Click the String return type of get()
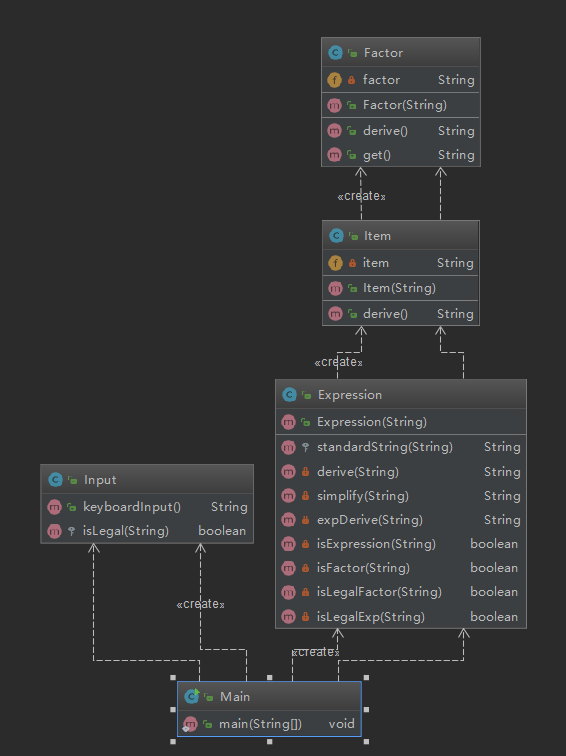The width and height of the screenshot is (566, 756). click(x=456, y=155)
